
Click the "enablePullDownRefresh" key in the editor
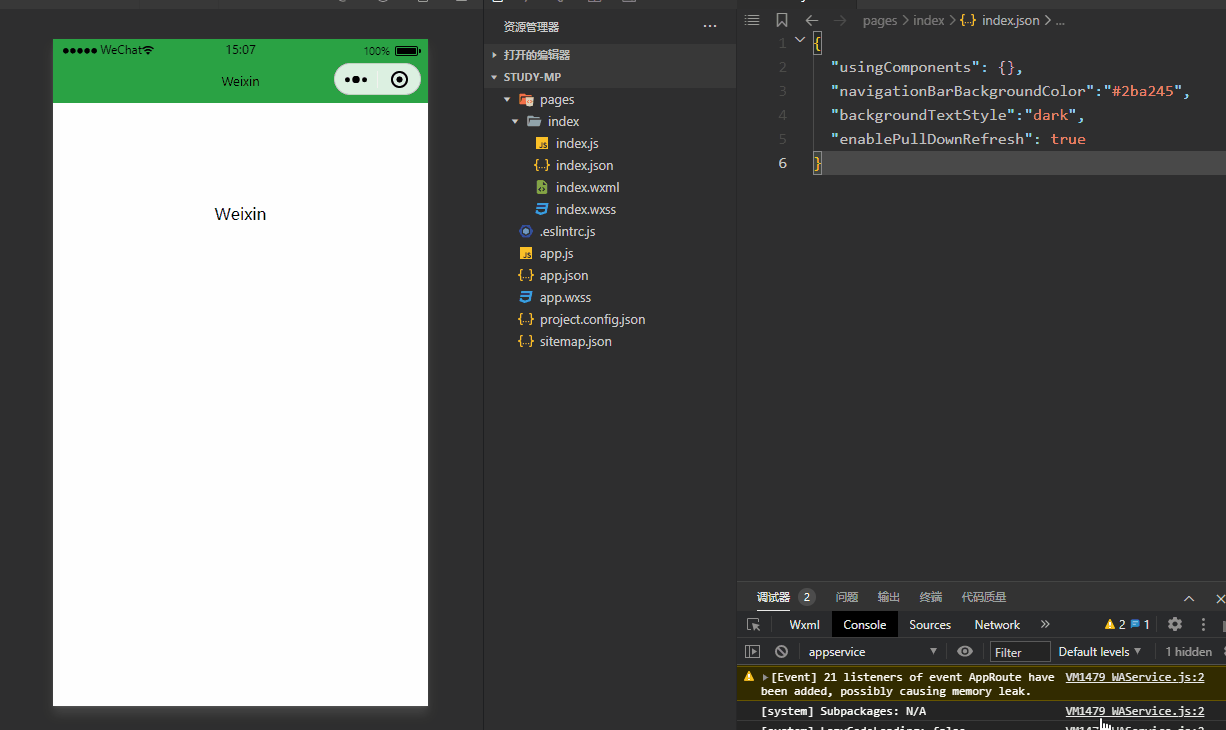928,139
